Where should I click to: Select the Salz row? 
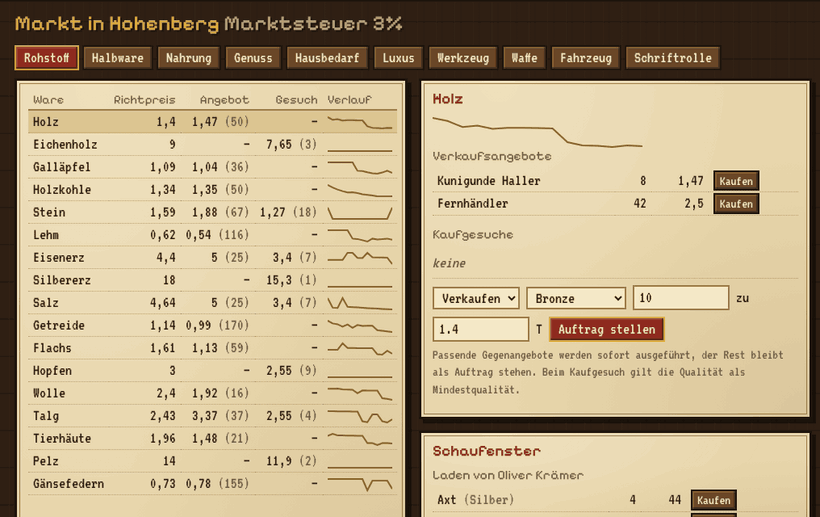212,303
